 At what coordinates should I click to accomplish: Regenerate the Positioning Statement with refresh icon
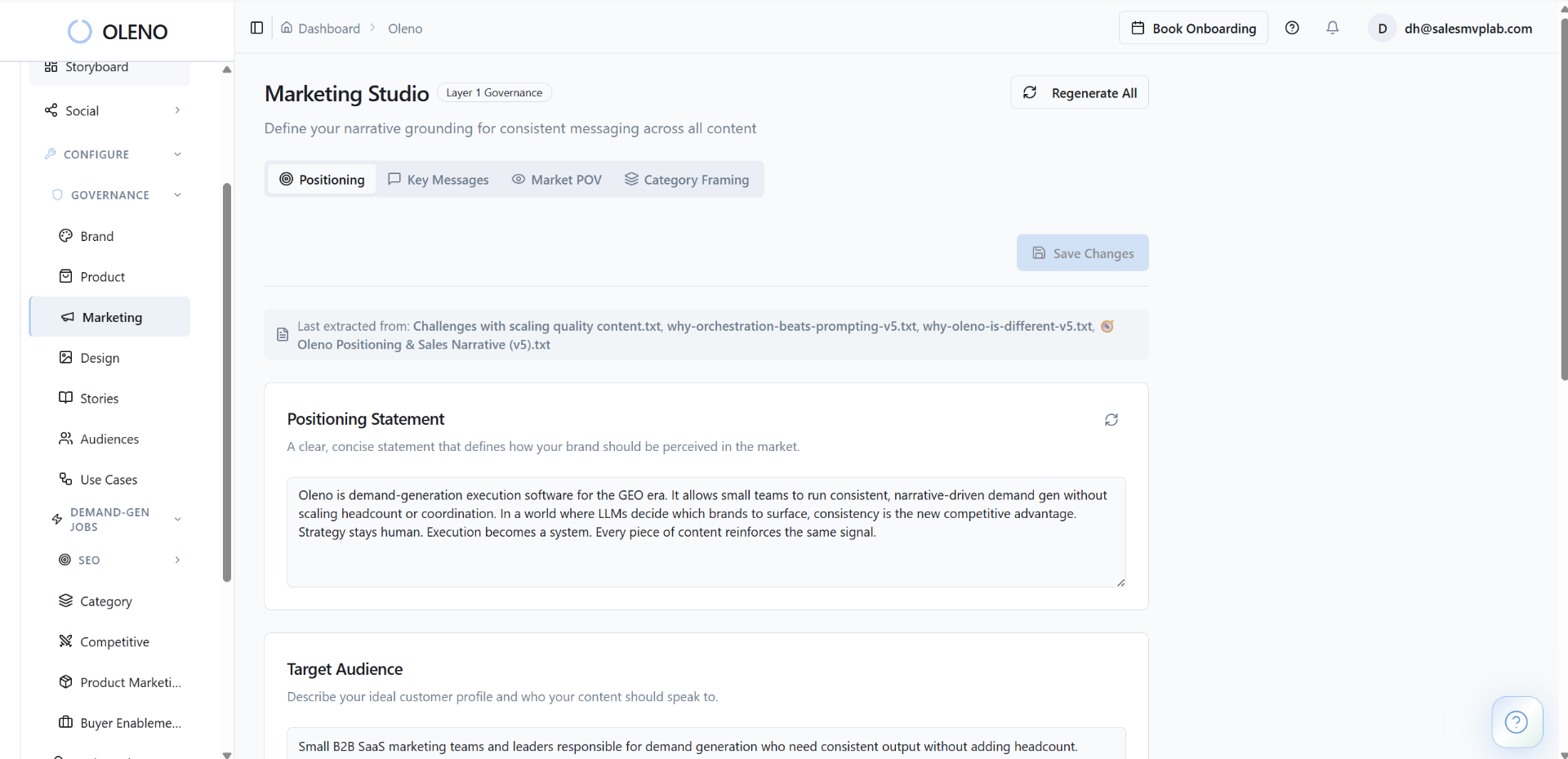1111,420
